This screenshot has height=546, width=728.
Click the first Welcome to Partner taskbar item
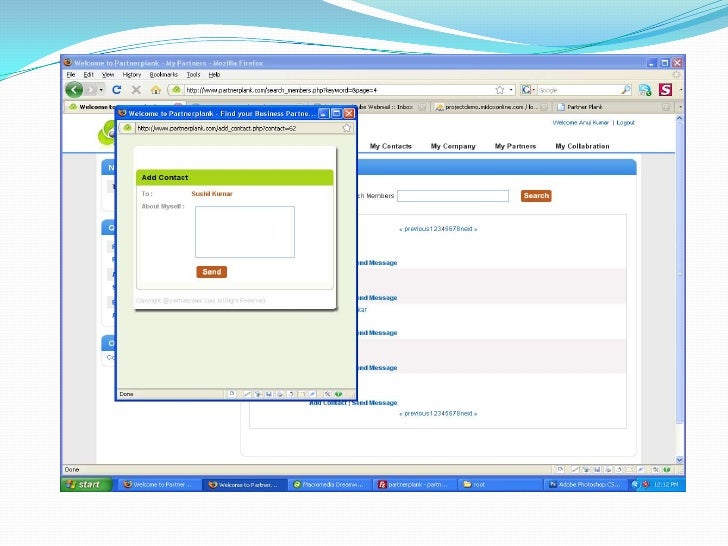159,485
